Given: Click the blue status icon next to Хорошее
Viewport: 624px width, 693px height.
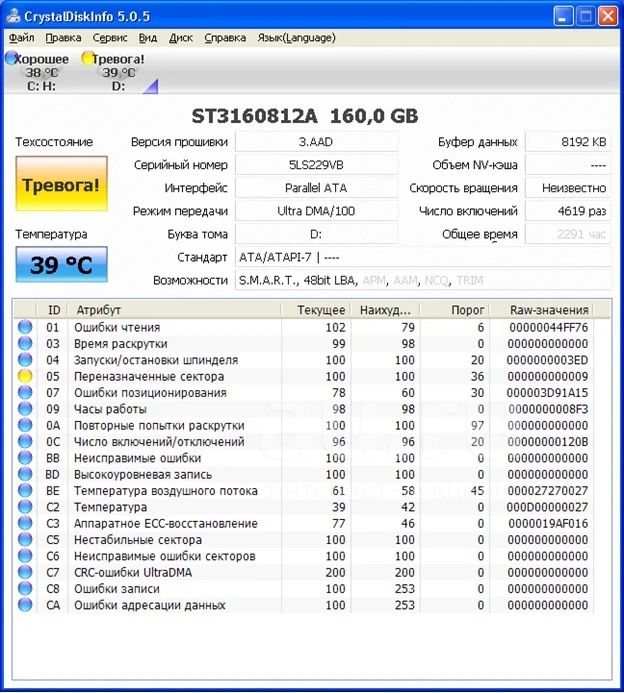Looking at the screenshot, I should [11, 58].
